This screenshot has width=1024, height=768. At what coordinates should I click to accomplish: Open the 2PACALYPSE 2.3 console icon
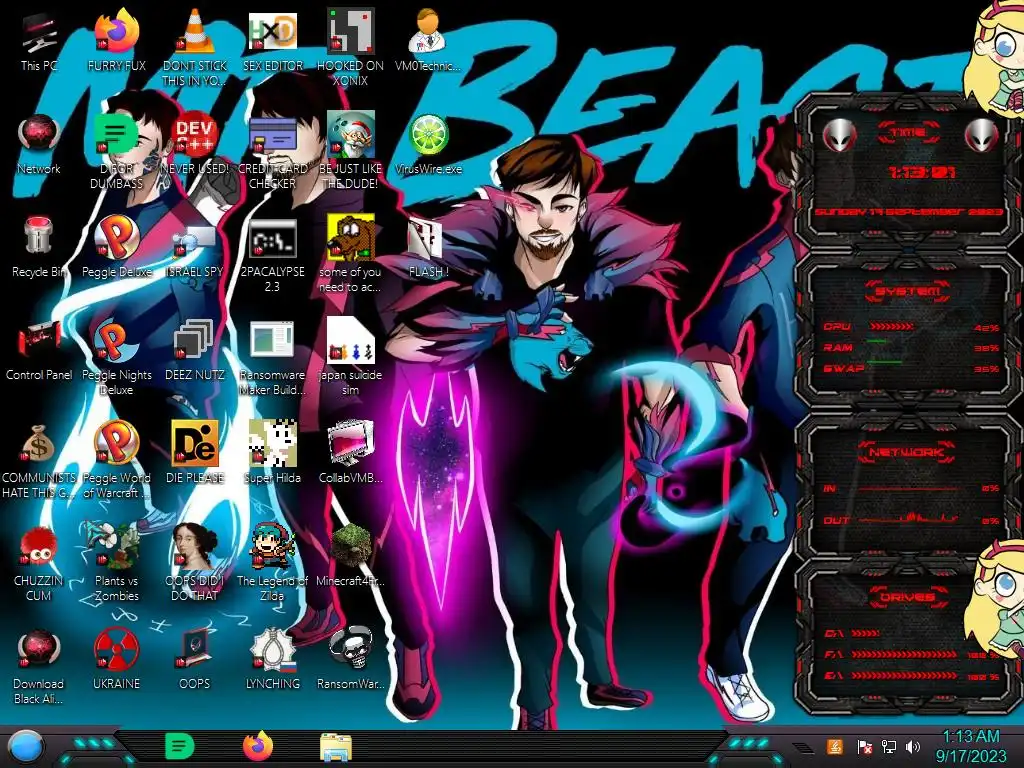[272, 256]
